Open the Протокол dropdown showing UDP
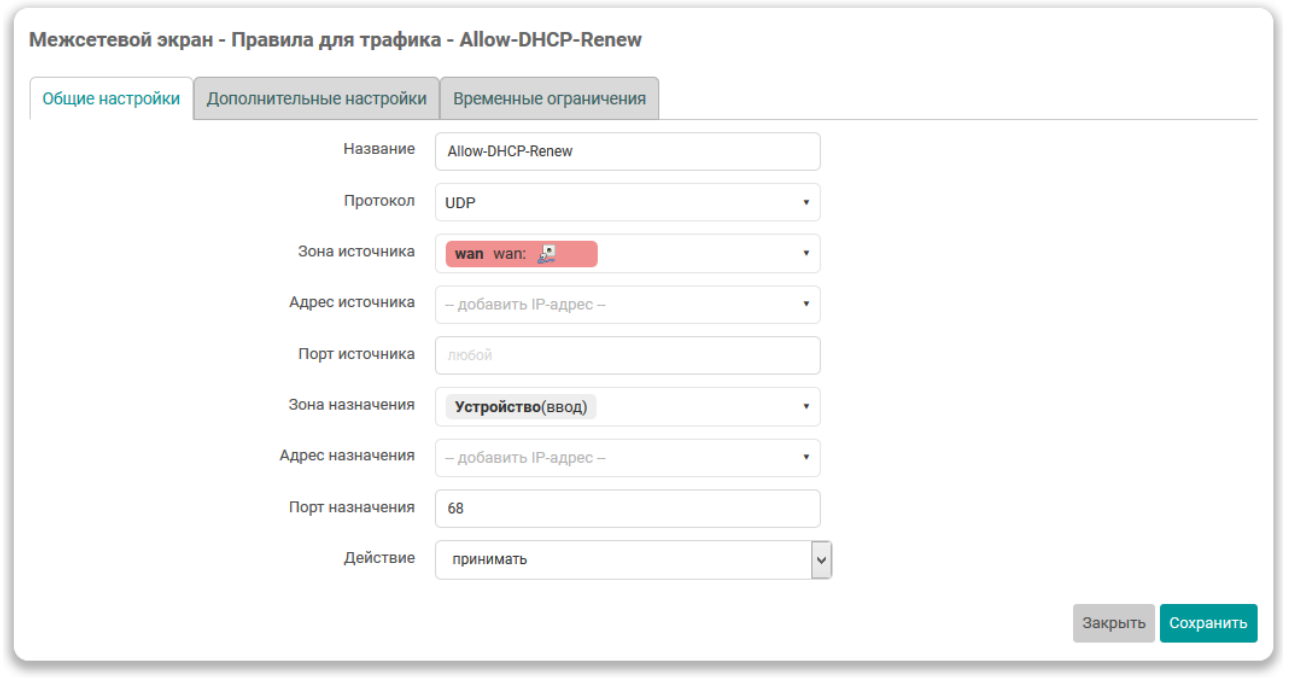The width and height of the screenshot is (1293, 678). 627,202
